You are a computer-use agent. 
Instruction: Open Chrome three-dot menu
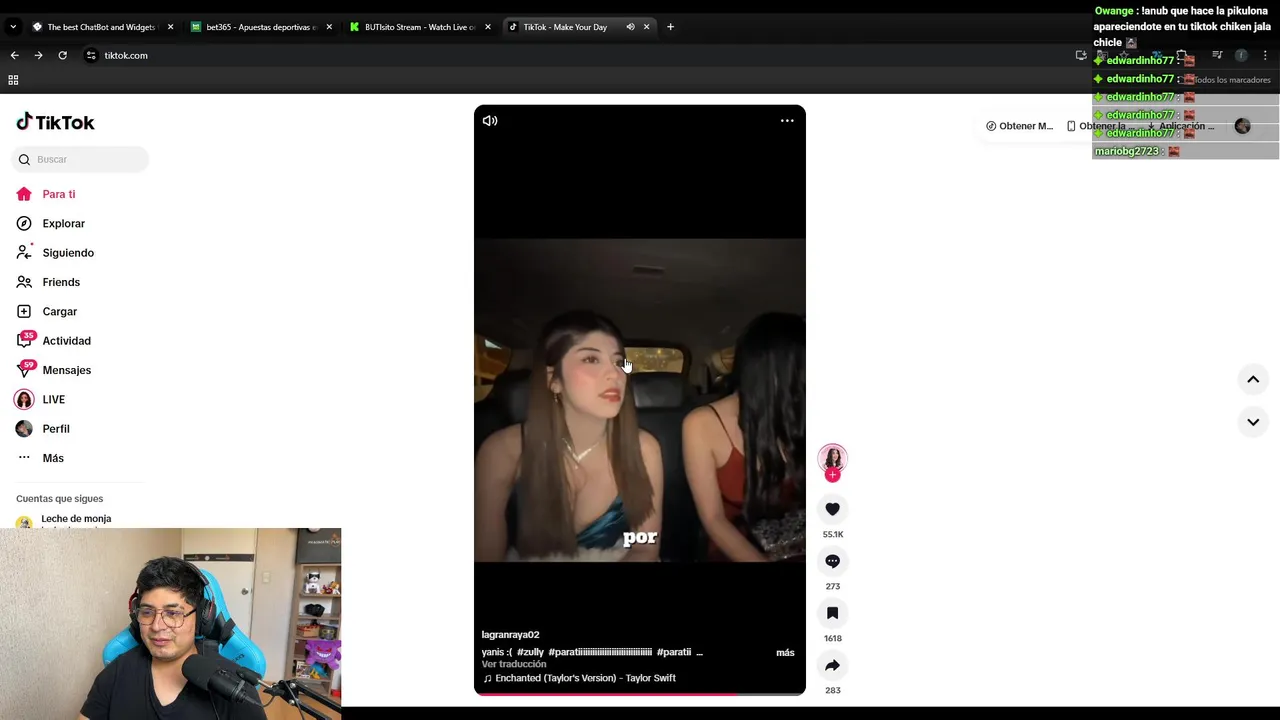(x=1266, y=55)
